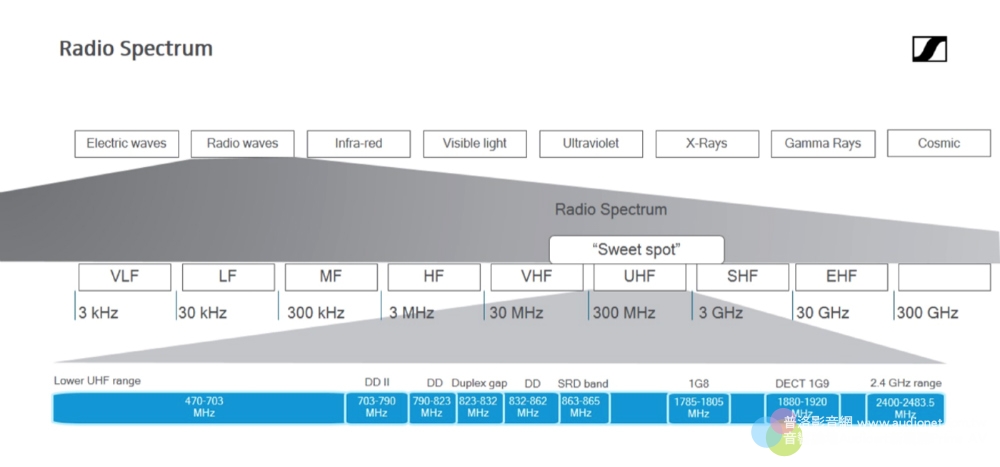
Task: Click the empty box after EHF
Action: 945,277
